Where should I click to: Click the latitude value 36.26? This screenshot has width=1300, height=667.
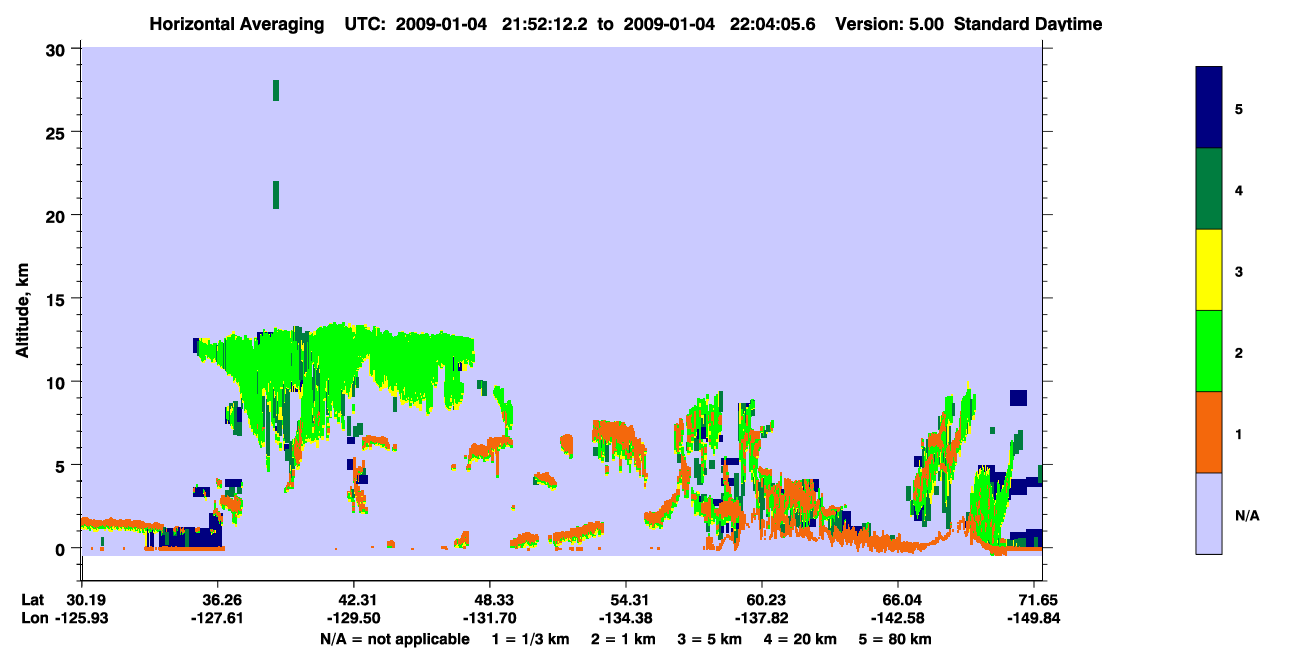[218, 600]
